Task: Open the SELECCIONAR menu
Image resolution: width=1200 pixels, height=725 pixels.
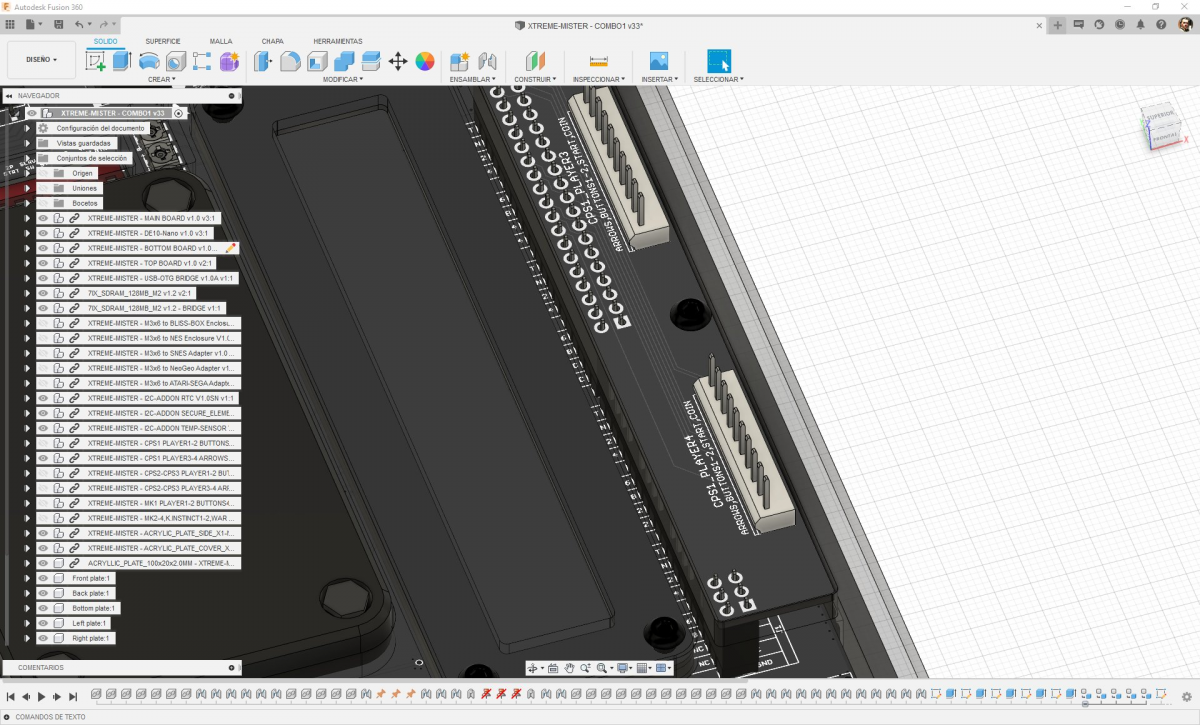Action: coord(718,79)
